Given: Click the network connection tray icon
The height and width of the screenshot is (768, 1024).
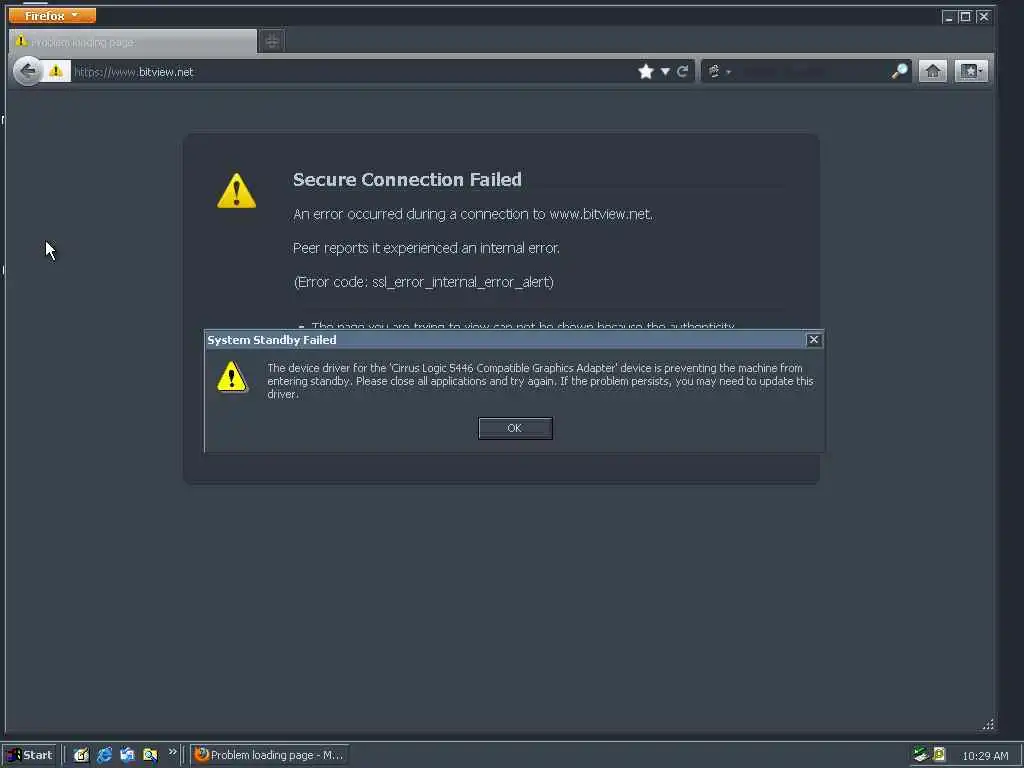Looking at the screenshot, I should point(920,754).
